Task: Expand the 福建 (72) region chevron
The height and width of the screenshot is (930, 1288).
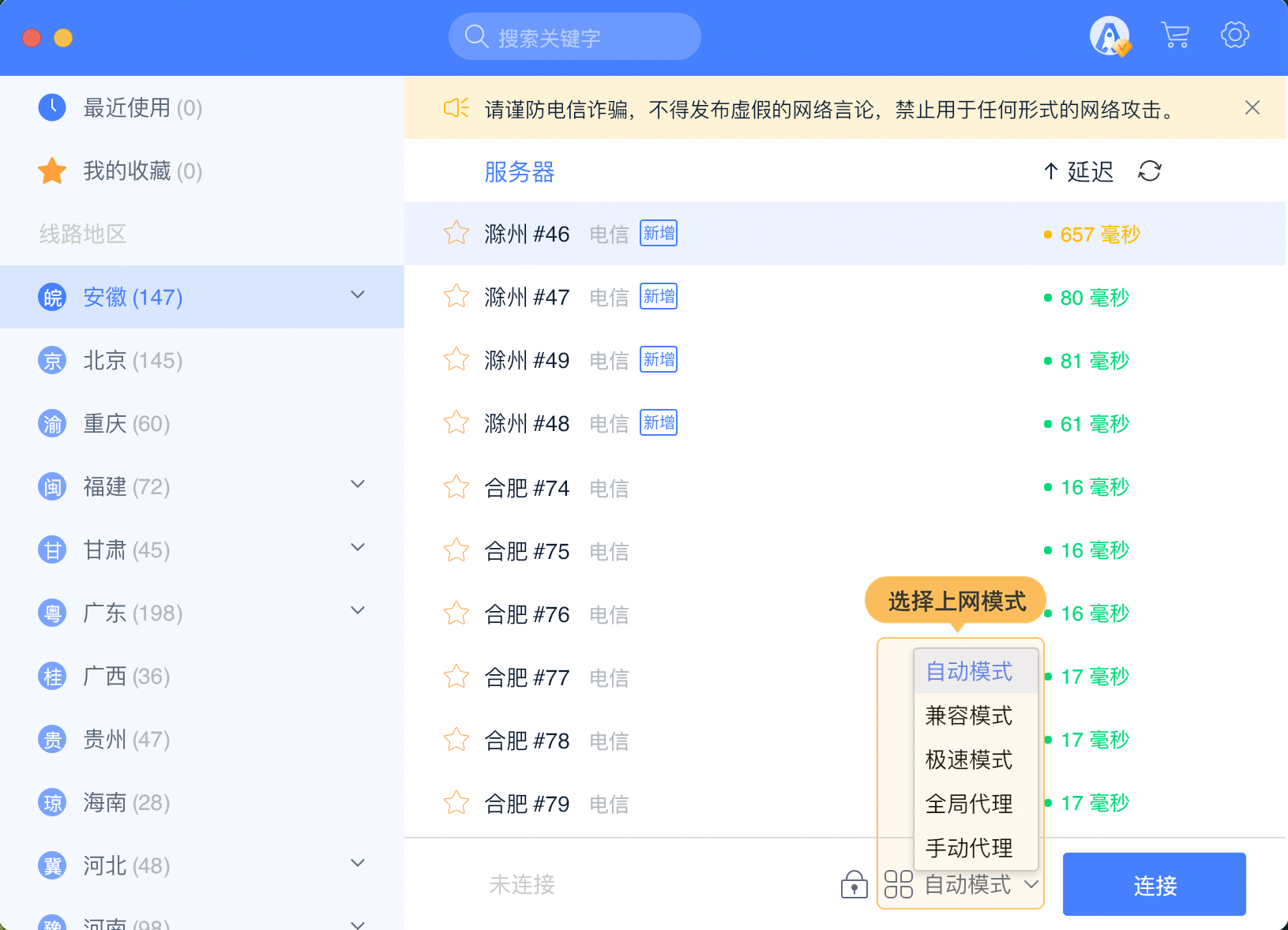Action: (358, 485)
